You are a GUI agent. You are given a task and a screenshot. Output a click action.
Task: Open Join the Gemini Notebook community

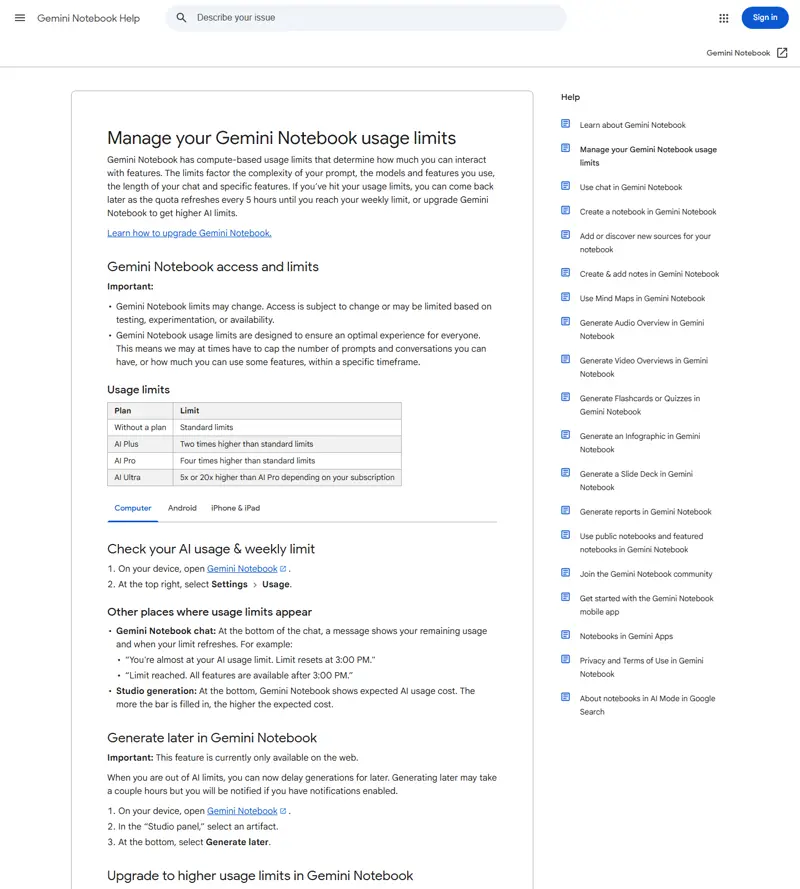[x=646, y=574]
